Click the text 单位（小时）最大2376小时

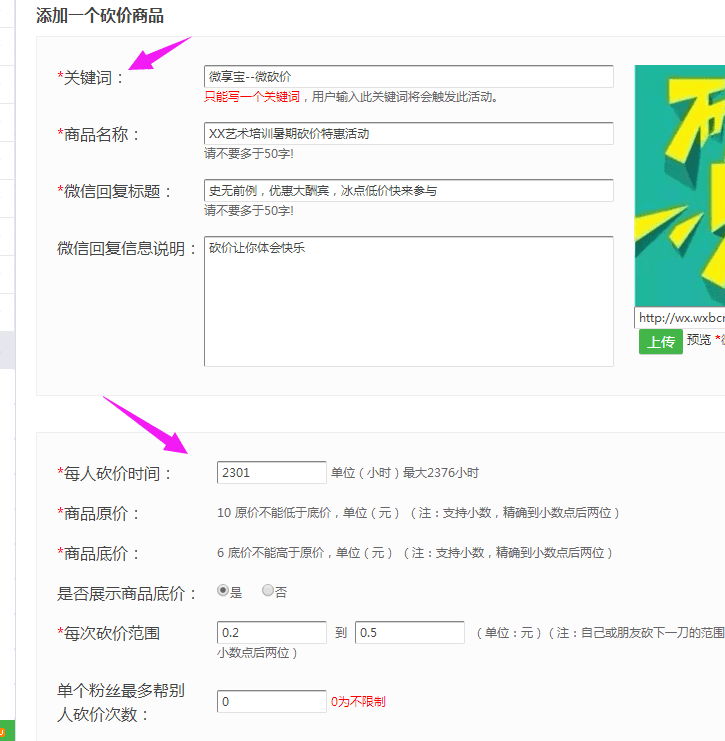coord(405,473)
